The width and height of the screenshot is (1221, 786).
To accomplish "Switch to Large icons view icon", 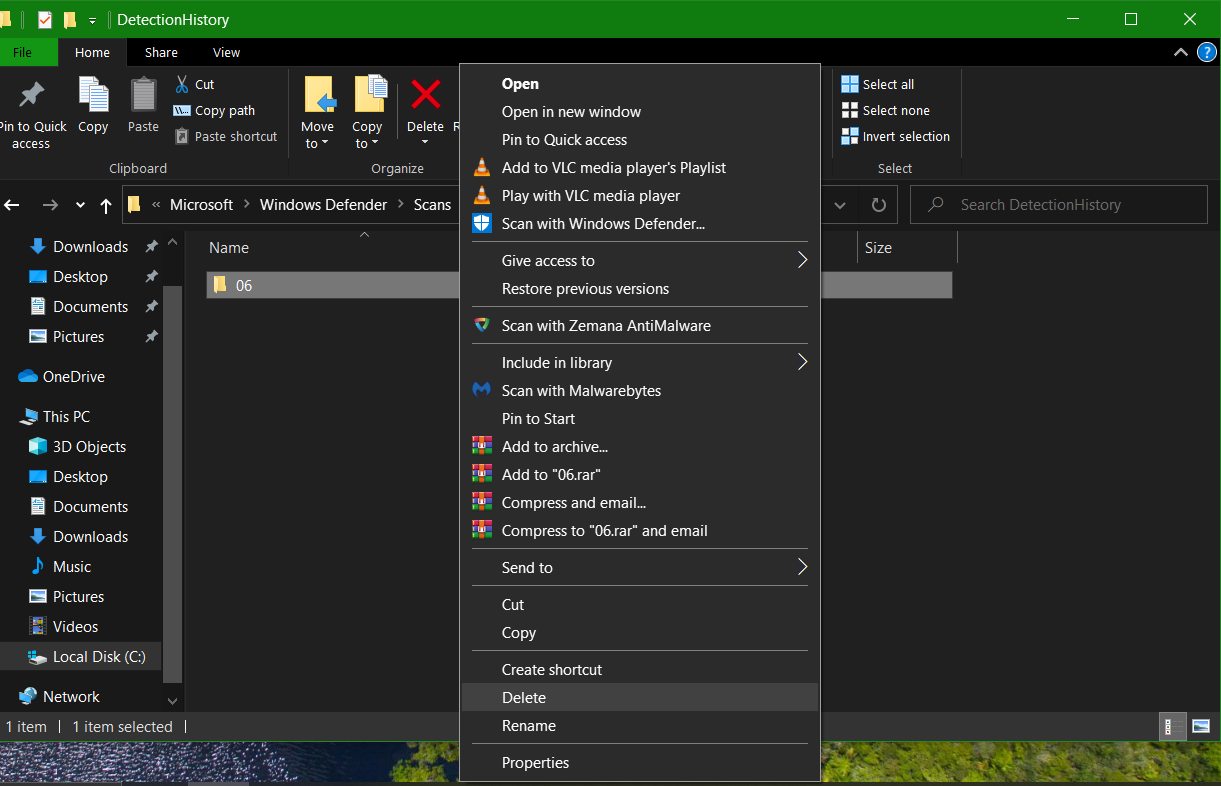I will tap(1201, 726).
